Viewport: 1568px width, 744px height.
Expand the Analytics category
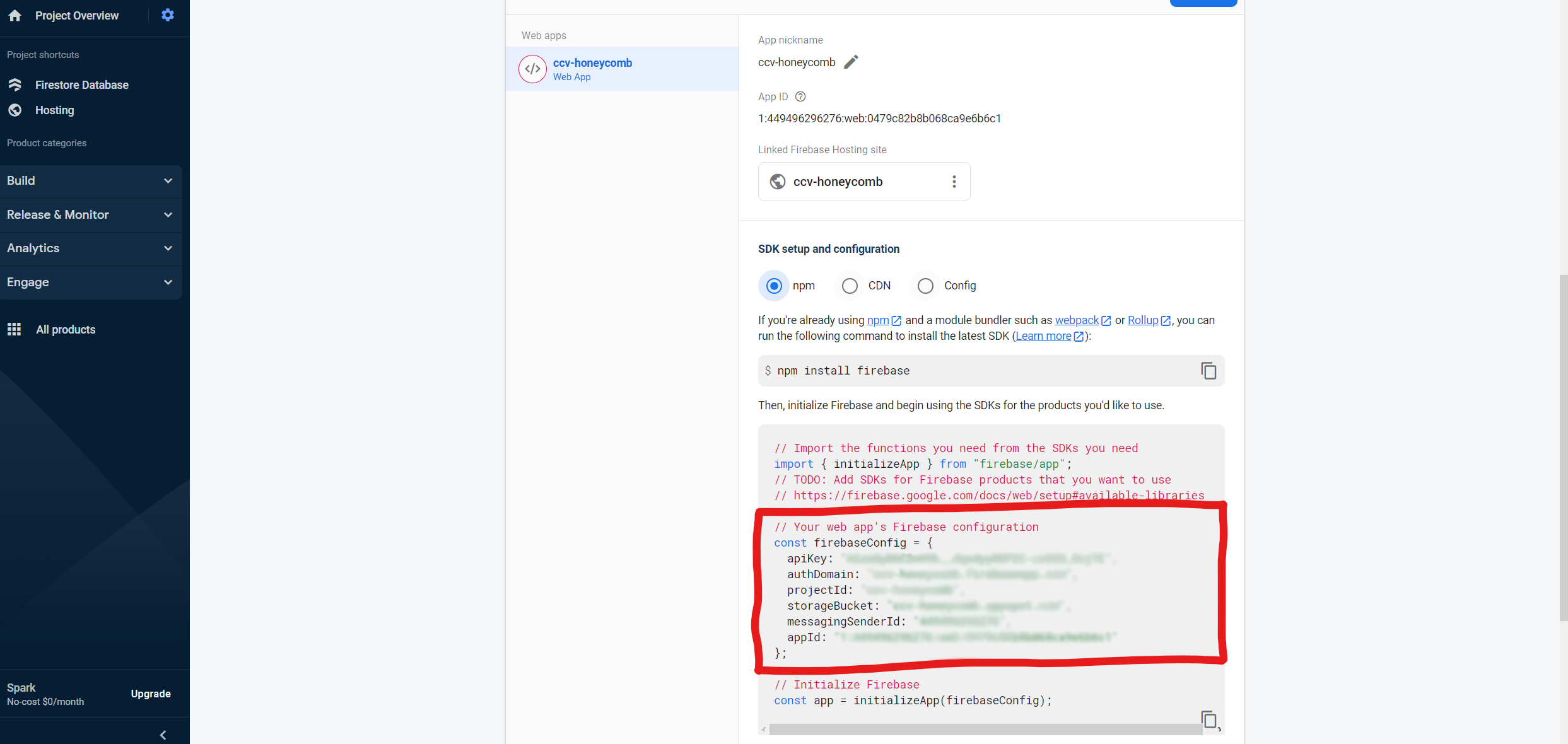pos(91,248)
